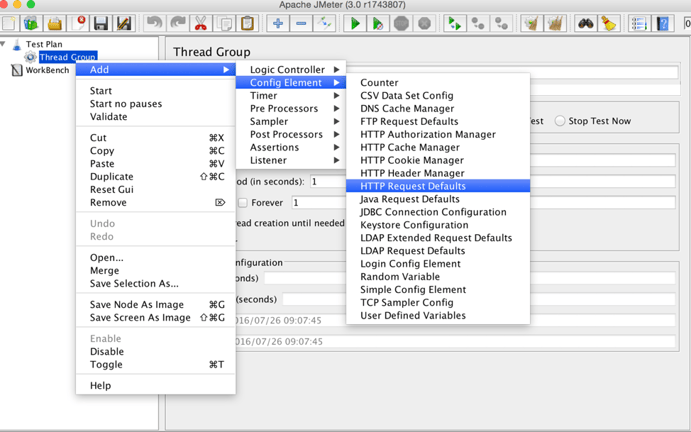The width and height of the screenshot is (691, 432).
Task: Click the Open file toolbar icon
Action: (55, 23)
